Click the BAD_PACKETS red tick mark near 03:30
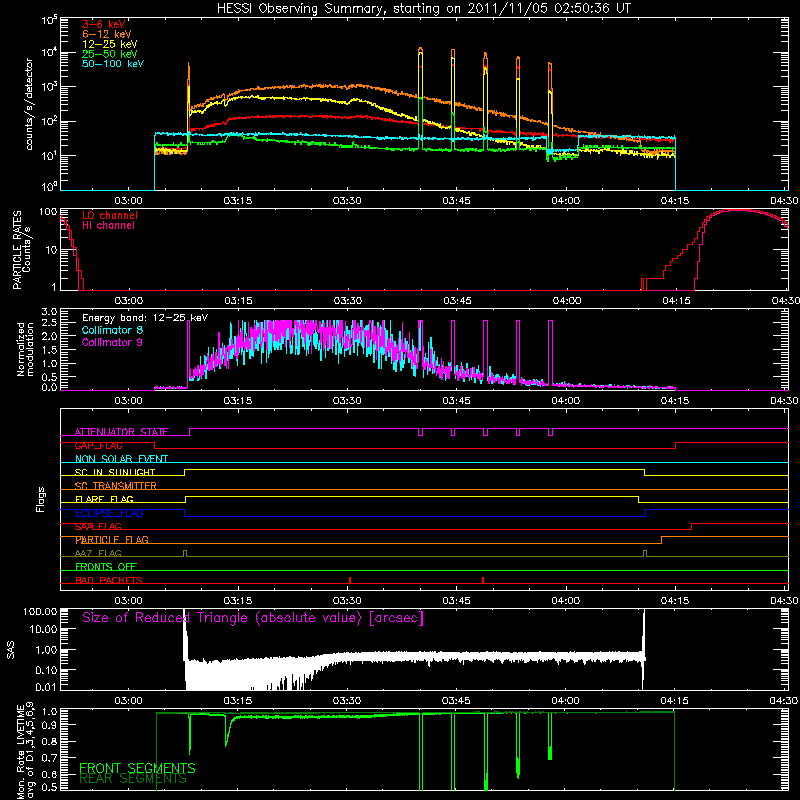Image resolution: width=800 pixels, height=800 pixels. (x=349, y=580)
